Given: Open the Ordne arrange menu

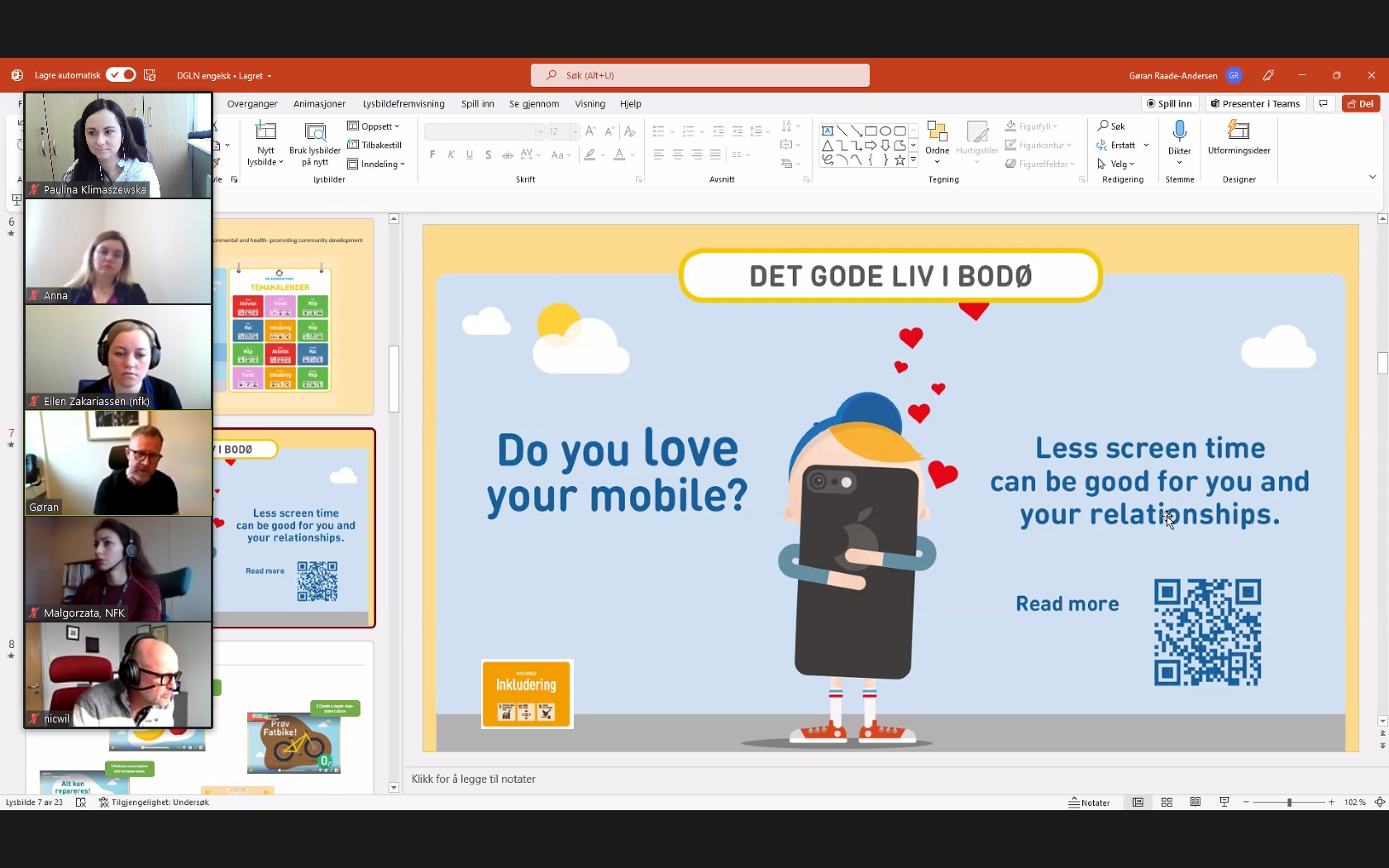Looking at the screenshot, I should click(x=937, y=141).
